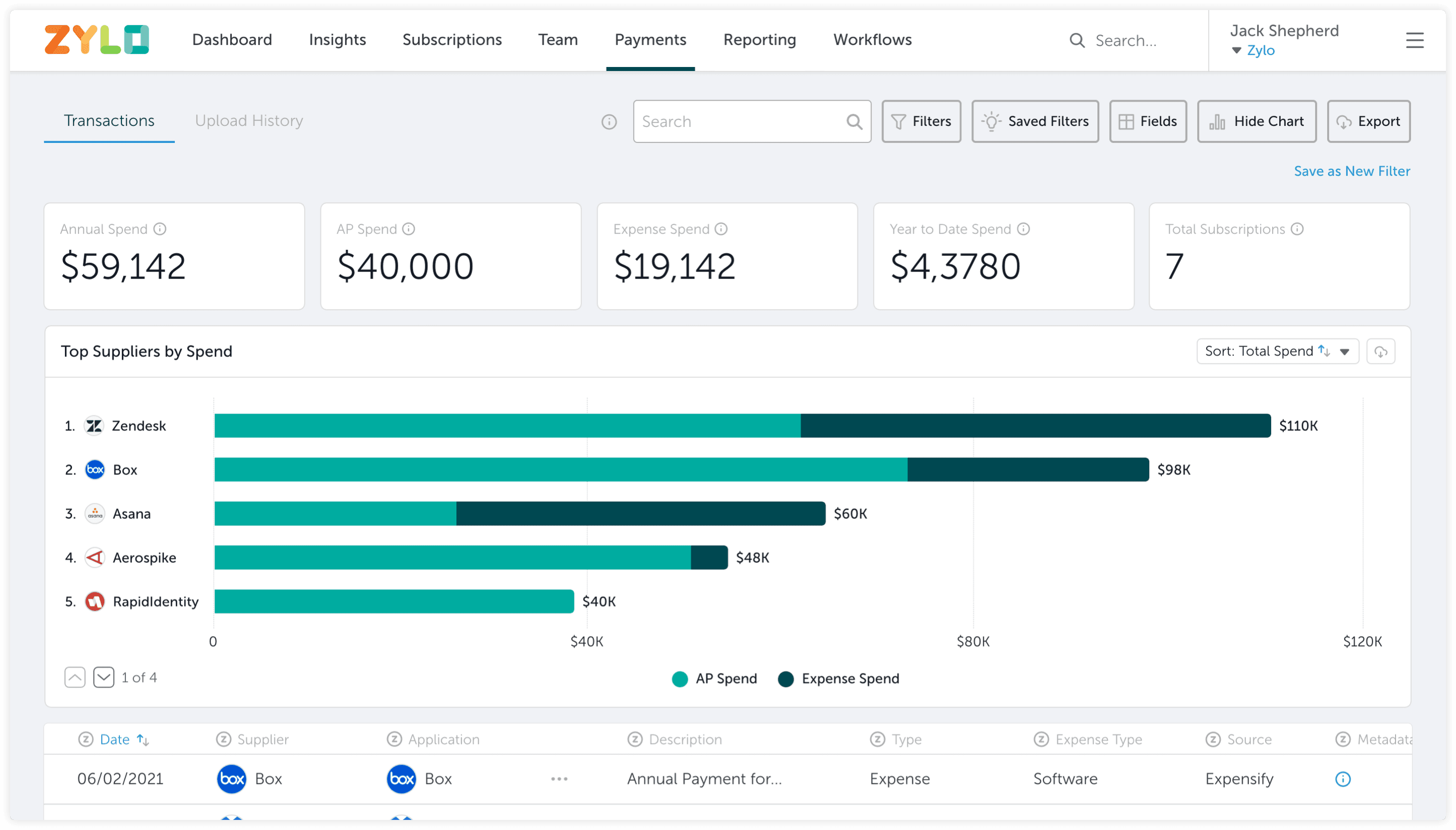Click the Zylo logo
The image size is (1456, 830).
tap(97, 39)
